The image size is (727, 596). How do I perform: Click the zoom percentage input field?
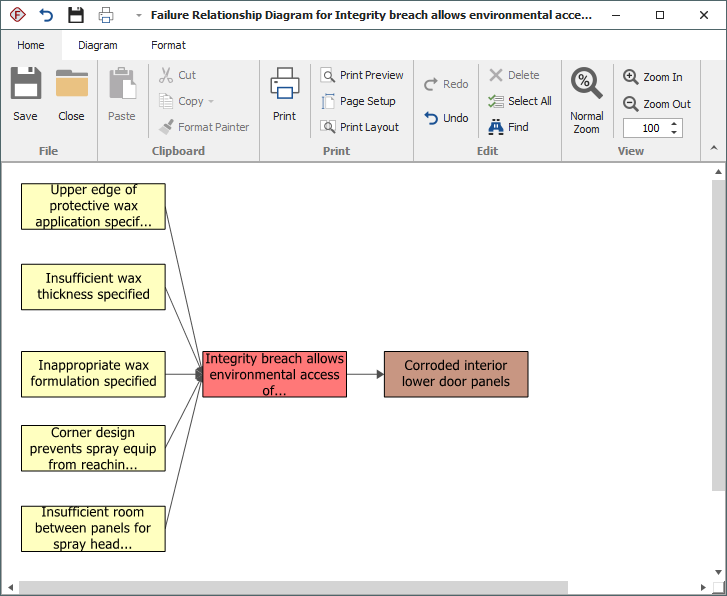point(646,128)
